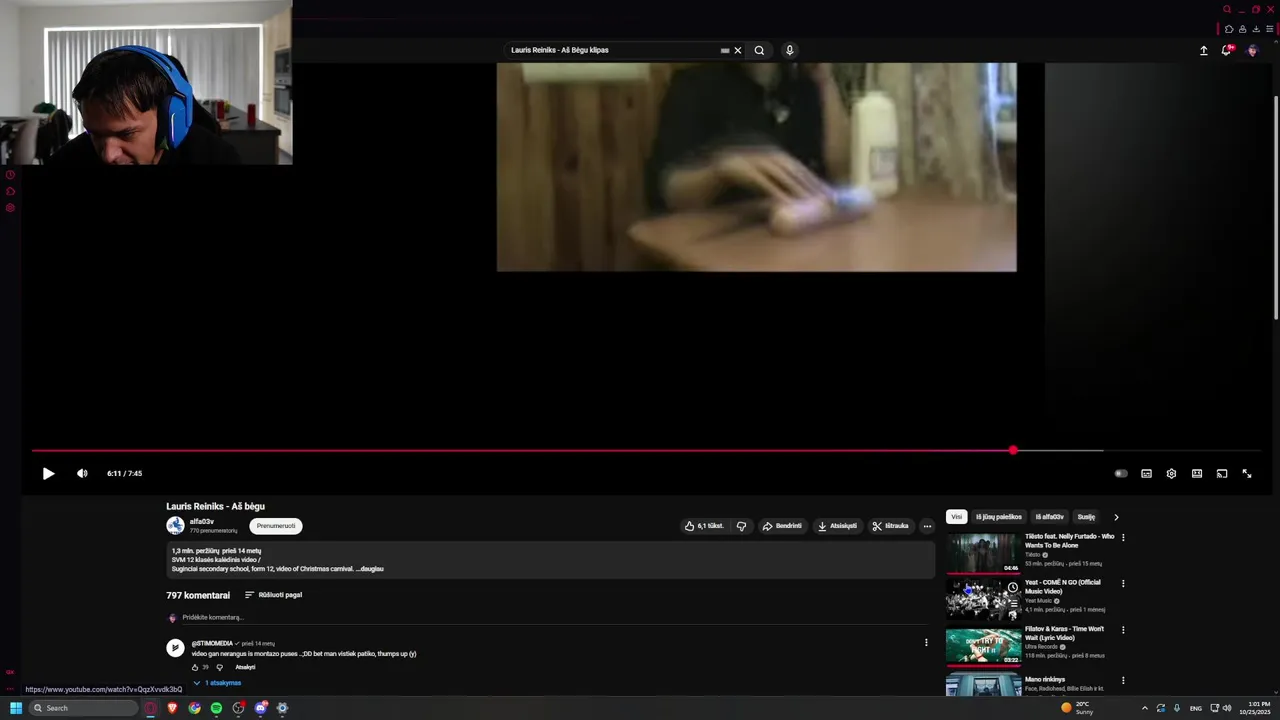Viewport: 1280px width, 720px height.
Task: Dislike the @STIMOMEDIA comment
Action: pos(220,667)
